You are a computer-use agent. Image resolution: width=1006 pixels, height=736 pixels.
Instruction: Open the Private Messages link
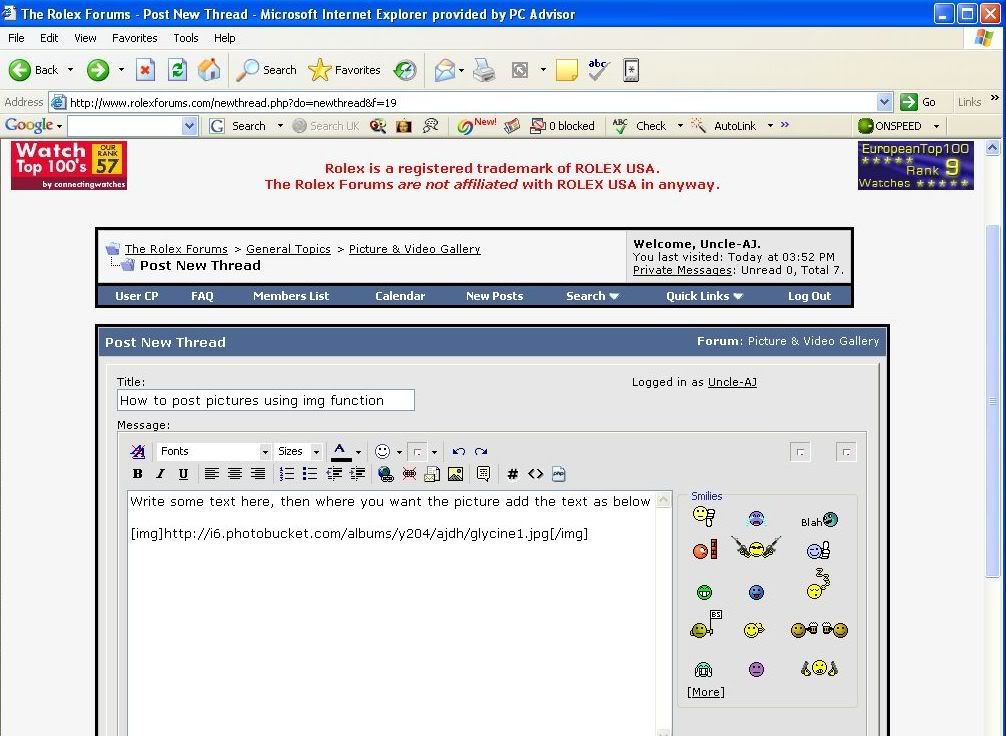[682, 270]
